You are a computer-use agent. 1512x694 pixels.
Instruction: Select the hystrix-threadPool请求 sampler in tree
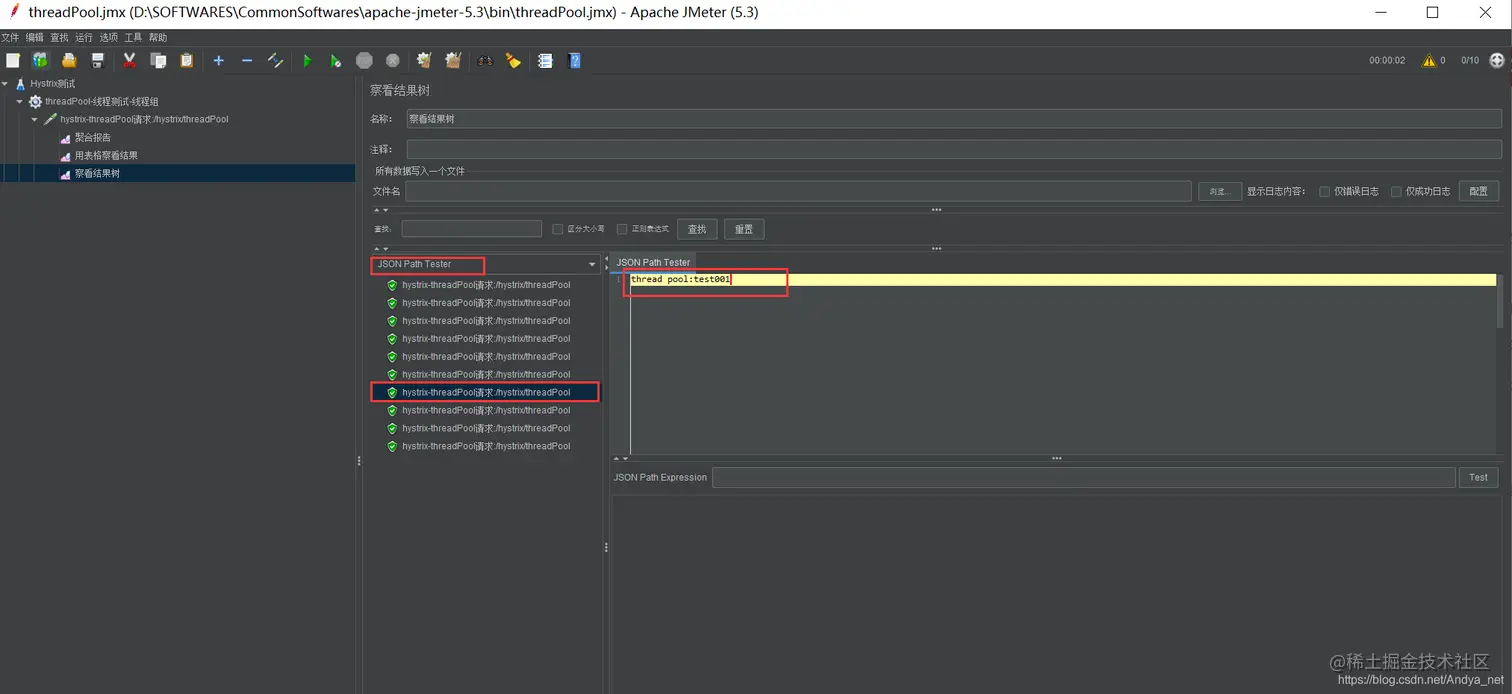144,120
